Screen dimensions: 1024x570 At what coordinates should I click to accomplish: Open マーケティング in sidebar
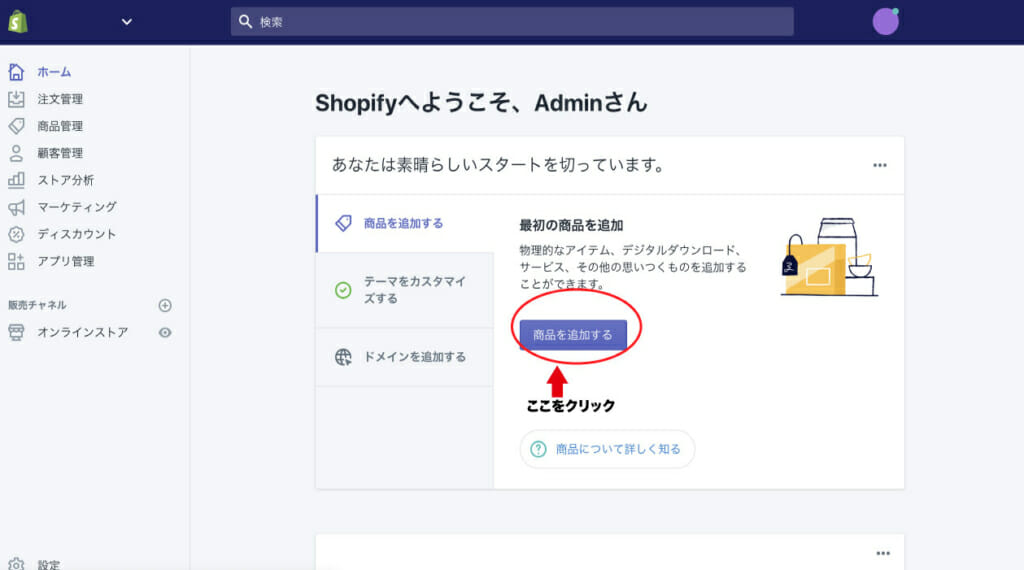click(x=77, y=207)
